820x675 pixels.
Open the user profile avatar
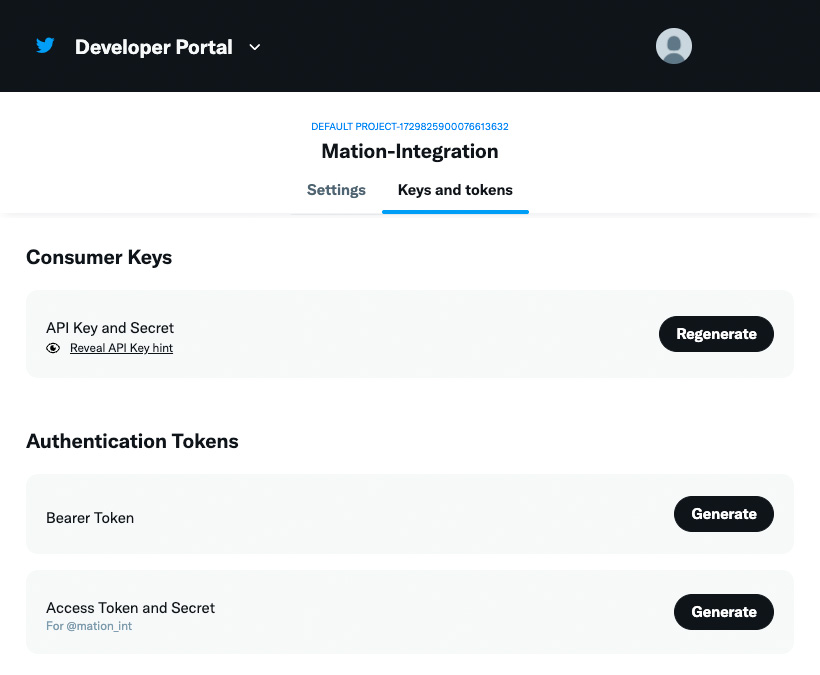(x=674, y=46)
